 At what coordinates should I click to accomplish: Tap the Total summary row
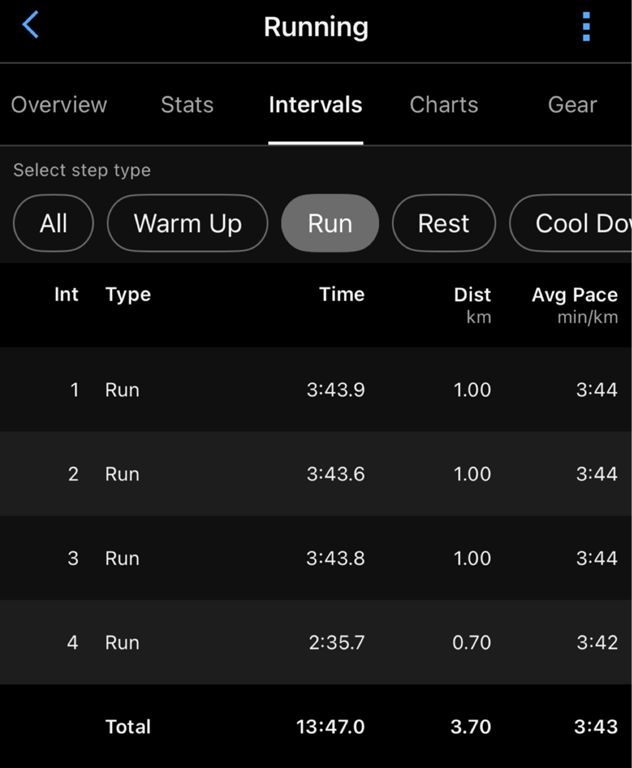[316, 727]
